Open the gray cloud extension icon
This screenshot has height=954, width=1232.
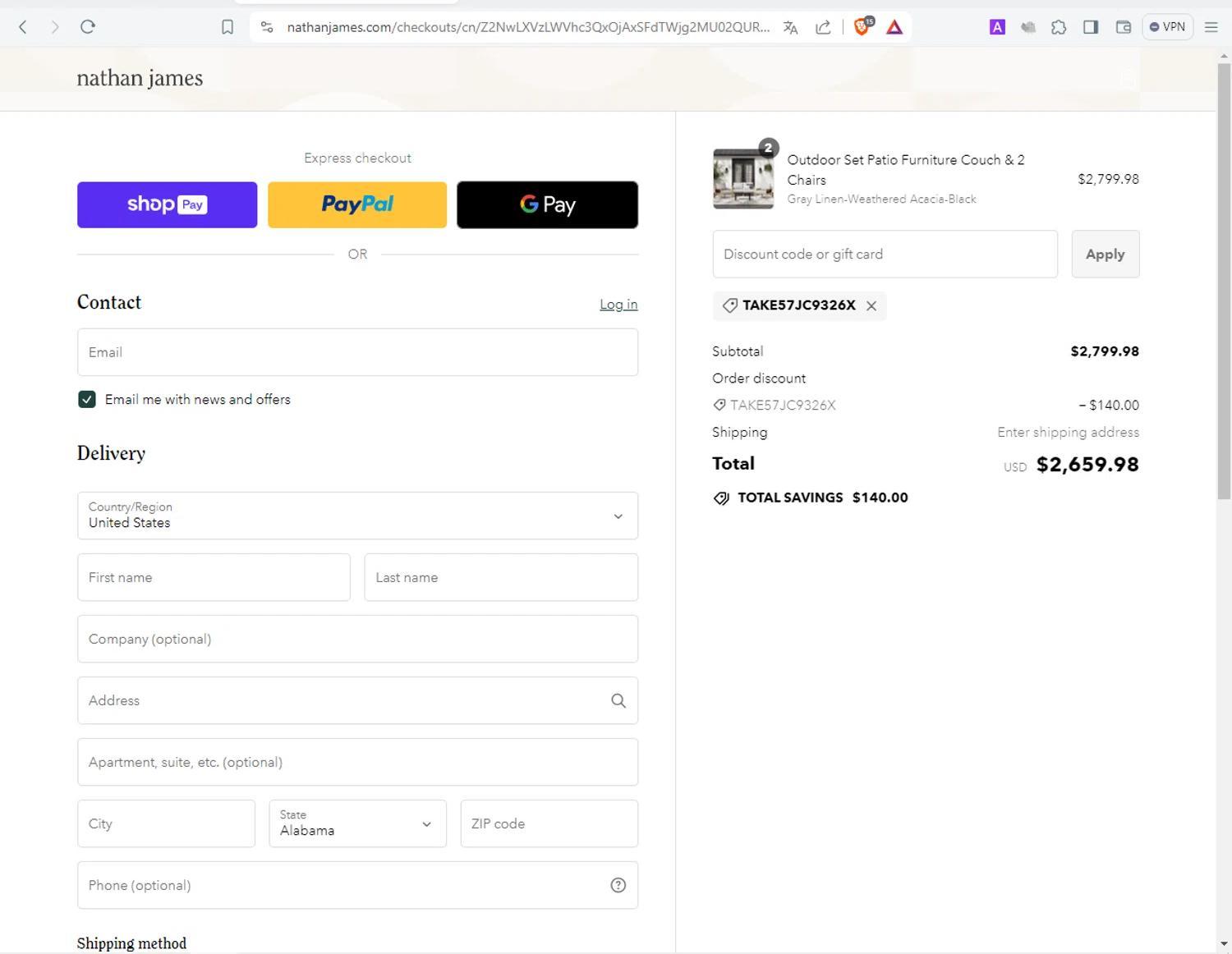click(x=1027, y=27)
